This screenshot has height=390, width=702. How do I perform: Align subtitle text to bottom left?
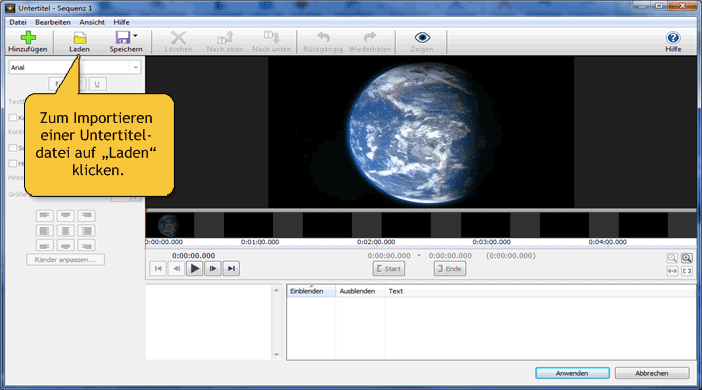click(x=44, y=245)
